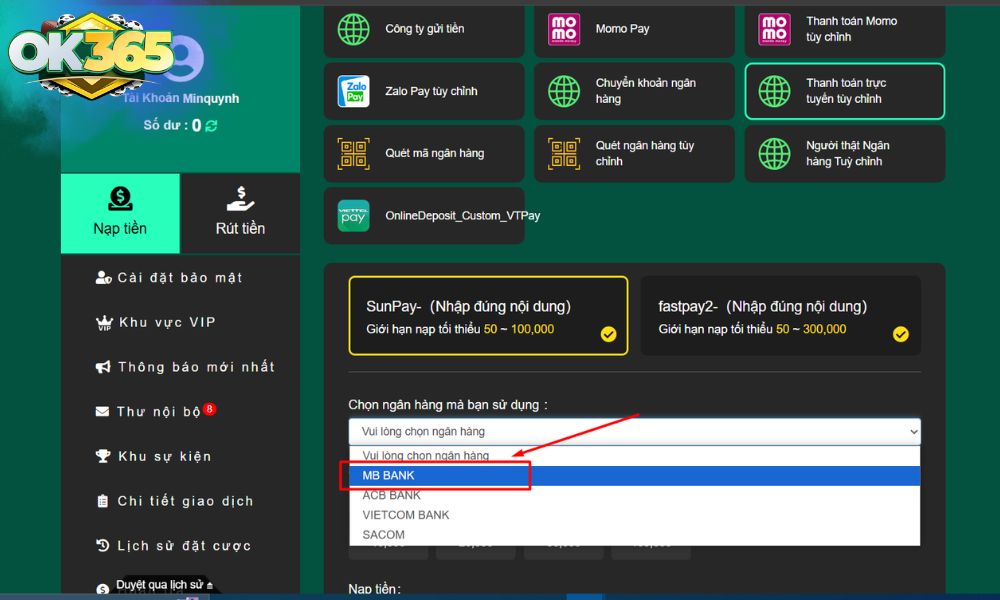Image resolution: width=1000 pixels, height=600 pixels.
Task: Choose ACB BANK option in the list
Action: click(x=391, y=495)
